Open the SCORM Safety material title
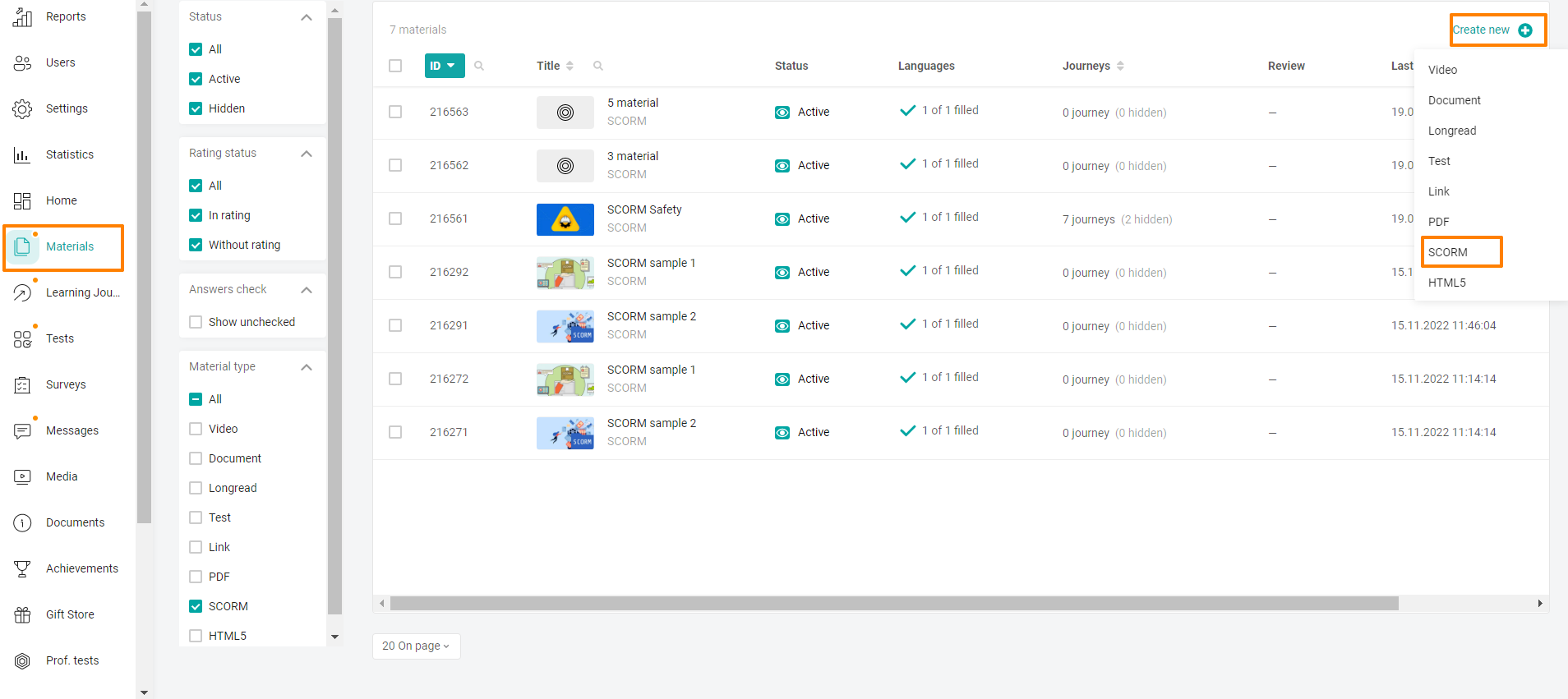The height and width of the screenshot is (699, 1568). [x=644, y=209]
